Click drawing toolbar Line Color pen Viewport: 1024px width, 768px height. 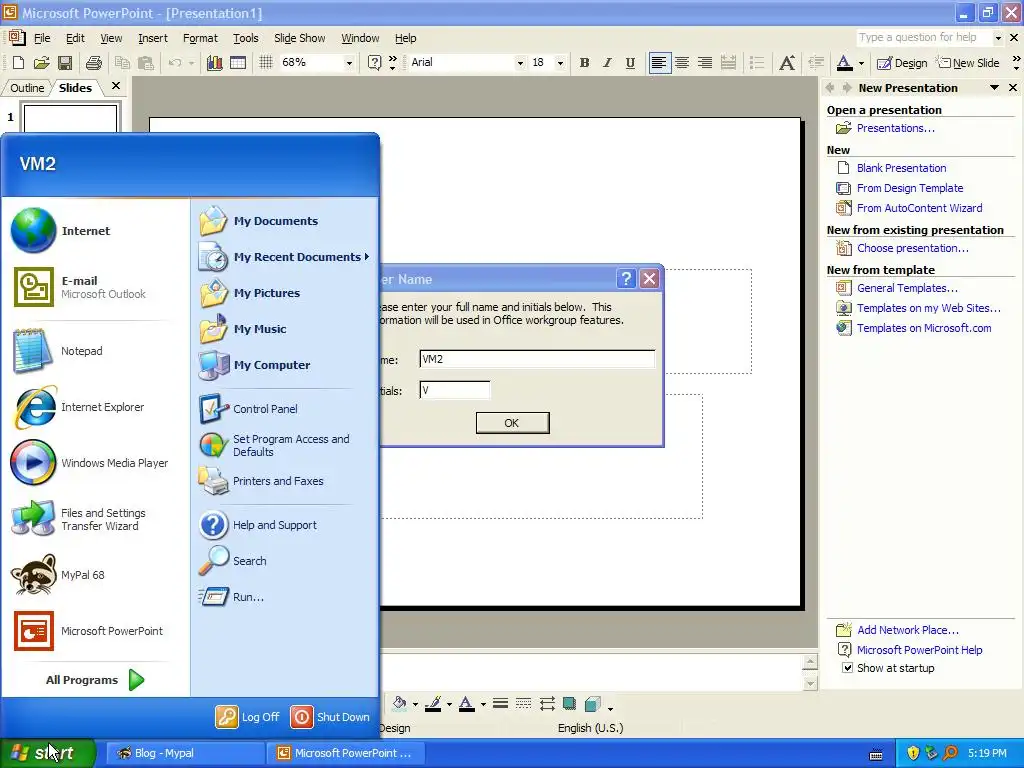tap(432, 703)
